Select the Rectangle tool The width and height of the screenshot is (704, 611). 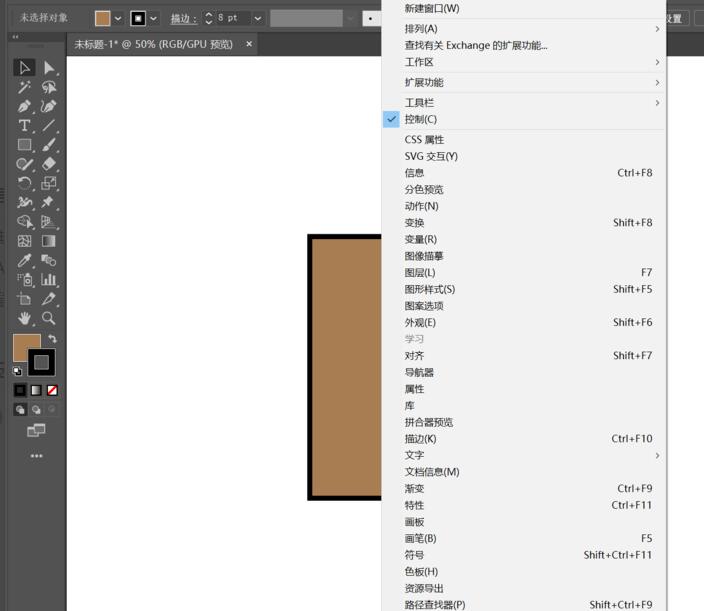tap(25, 145)
